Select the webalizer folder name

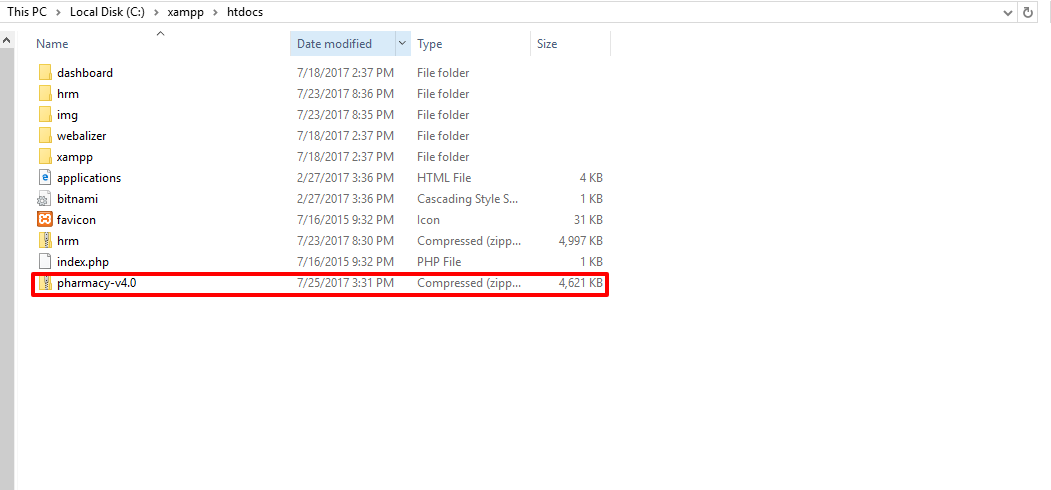pyautogui.click(x=82, y=136)
